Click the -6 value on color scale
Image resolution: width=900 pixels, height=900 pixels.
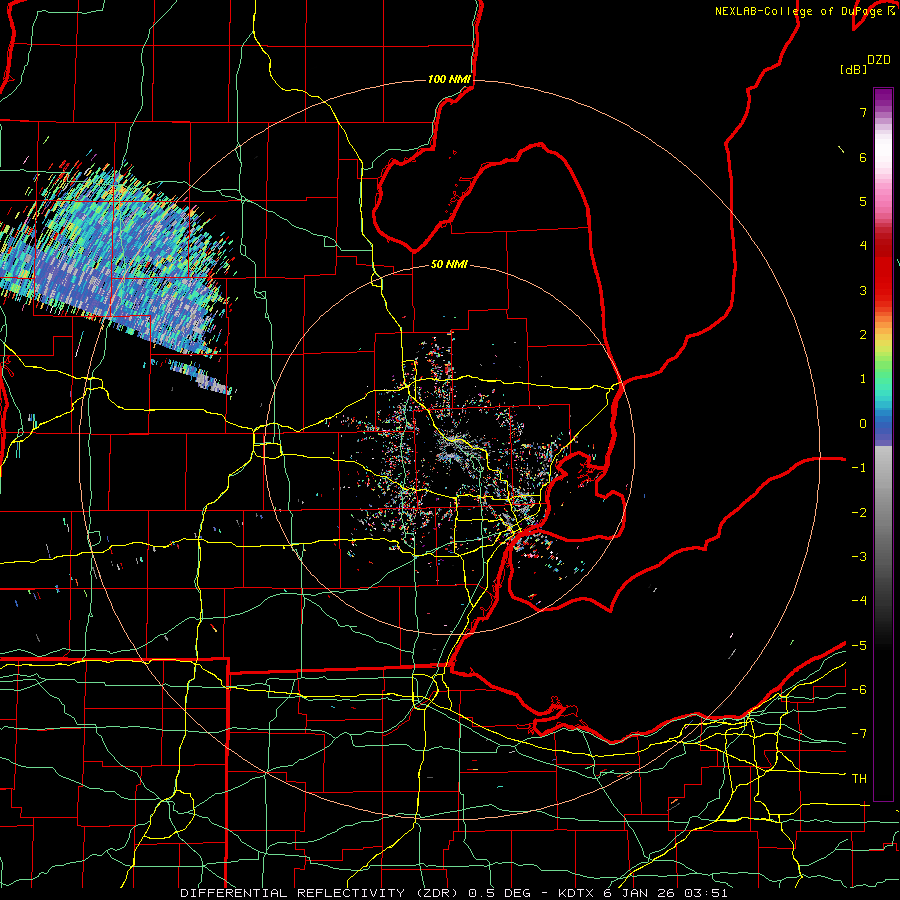(x=859, y=690)
